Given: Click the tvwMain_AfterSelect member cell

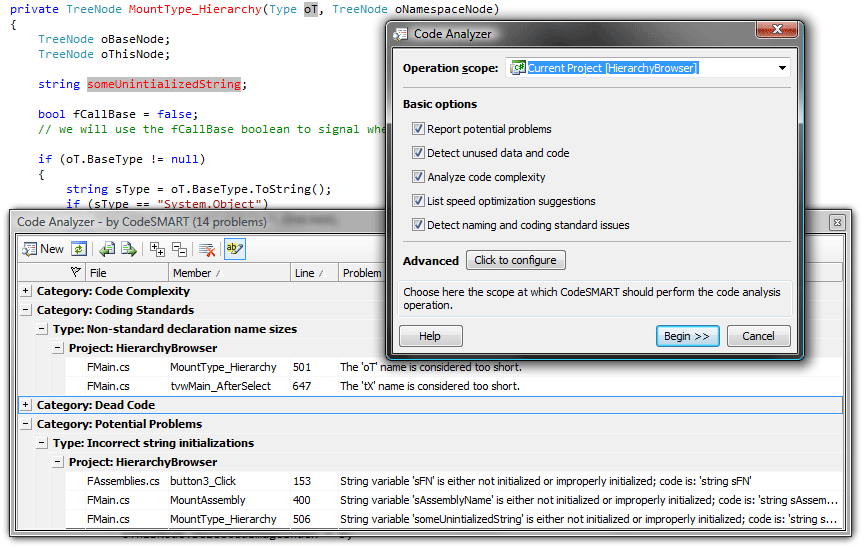Looking at the screenshot, I should [220, 386].
